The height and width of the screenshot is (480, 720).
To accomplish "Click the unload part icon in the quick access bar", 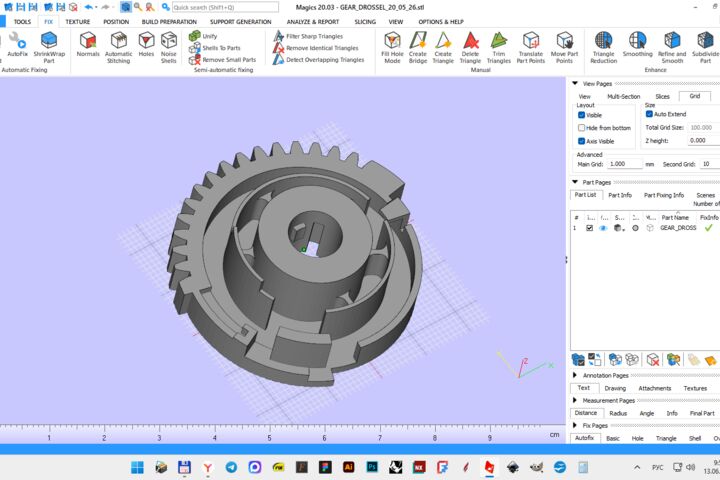I will coord(73,7).
